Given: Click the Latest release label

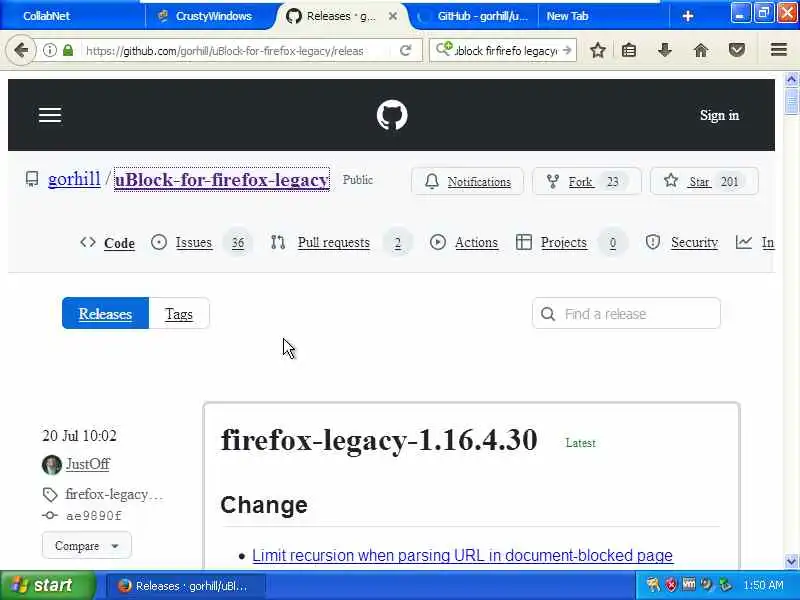Looking at the screenshot, I should pos(581,443).
